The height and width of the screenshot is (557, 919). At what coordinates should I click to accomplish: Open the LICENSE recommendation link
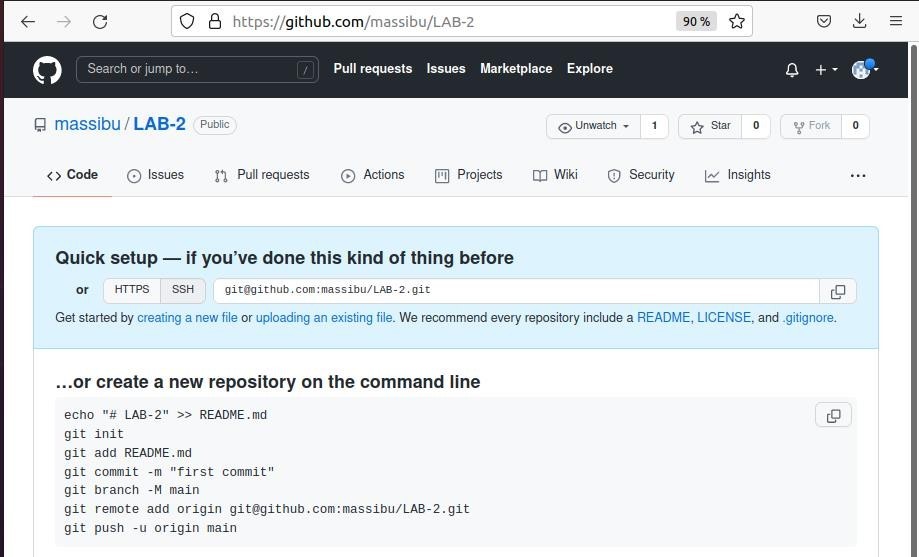pyautogui.click(x=724, y=318)
